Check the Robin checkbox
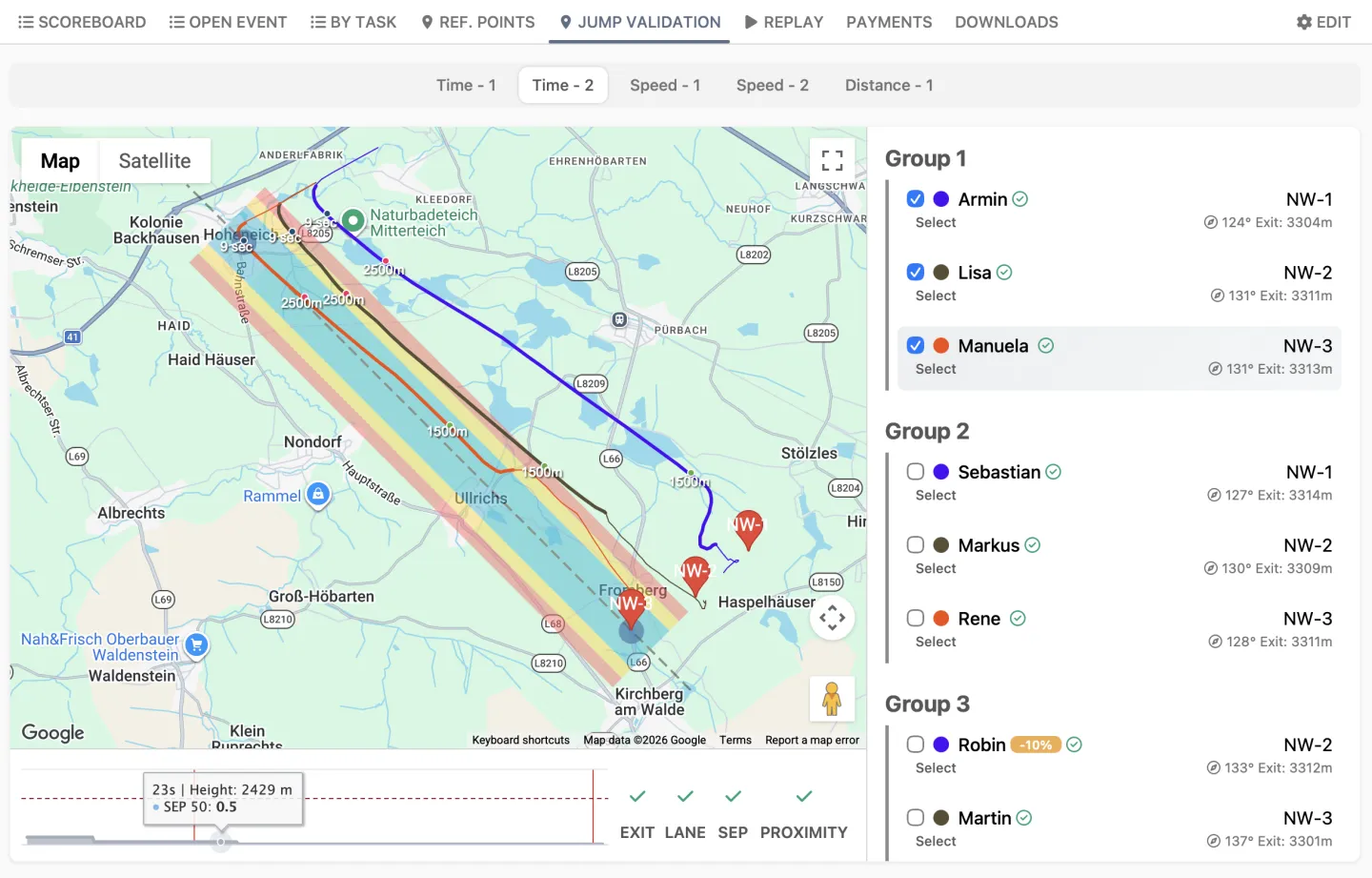 (x=916, y=744)
